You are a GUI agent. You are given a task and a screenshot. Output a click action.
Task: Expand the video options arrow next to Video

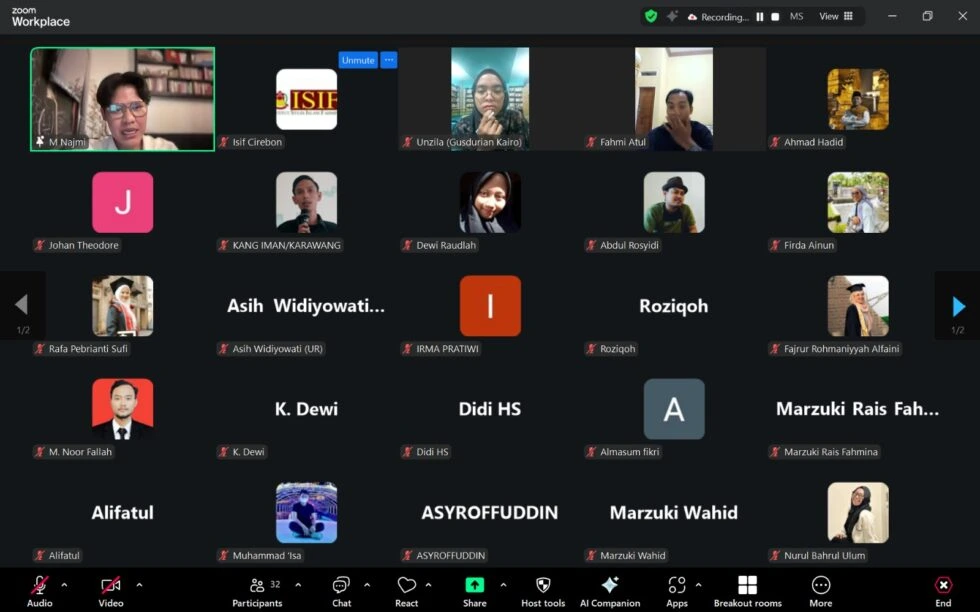click(139, 585)
